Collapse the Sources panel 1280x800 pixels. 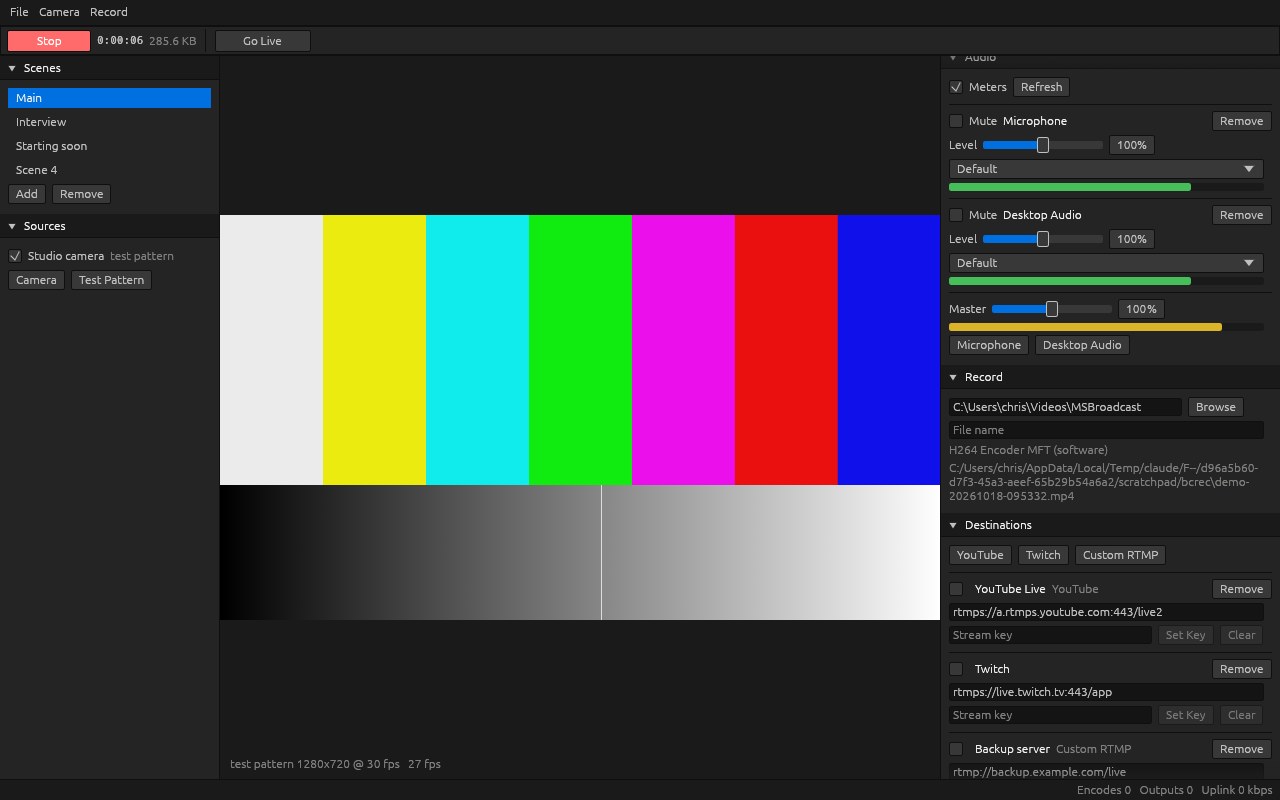click(x=12, y=226)
